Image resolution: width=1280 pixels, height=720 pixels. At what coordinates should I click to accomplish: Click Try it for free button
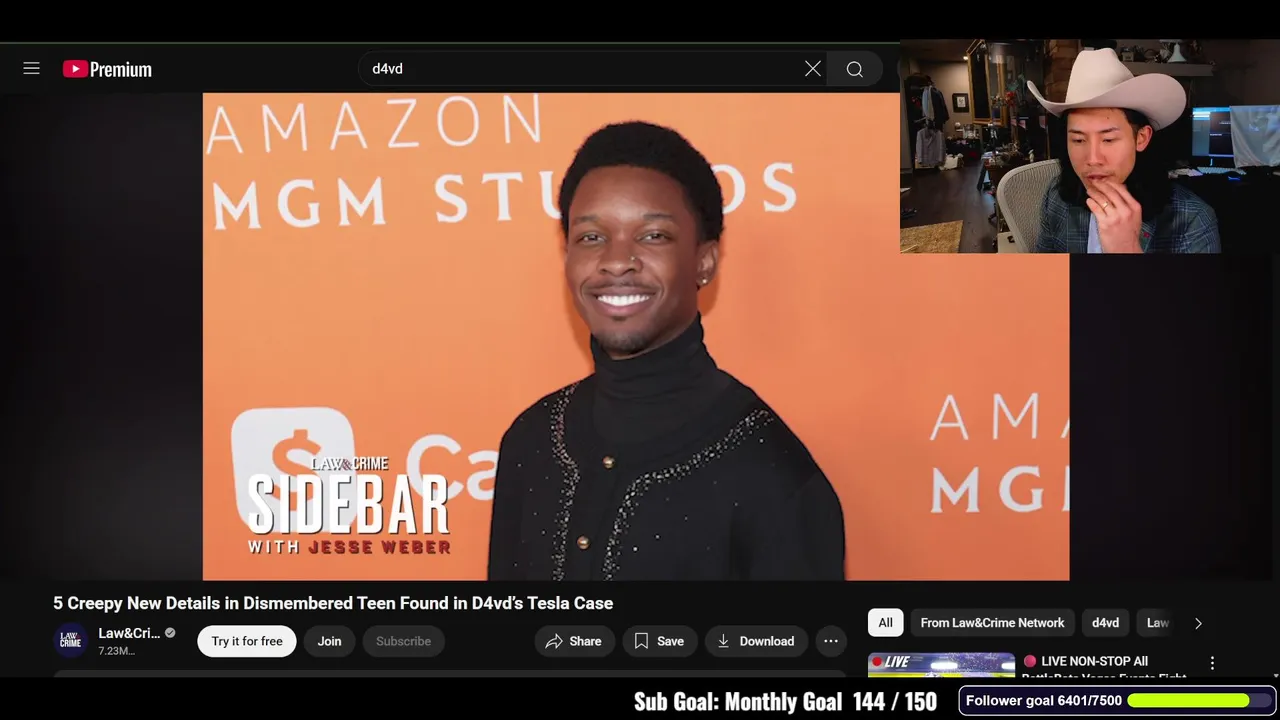pos(247,641)
